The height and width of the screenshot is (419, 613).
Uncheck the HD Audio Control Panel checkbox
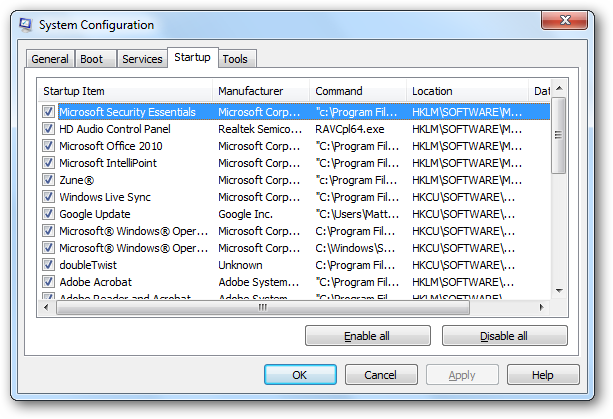[x=48, y=129]
